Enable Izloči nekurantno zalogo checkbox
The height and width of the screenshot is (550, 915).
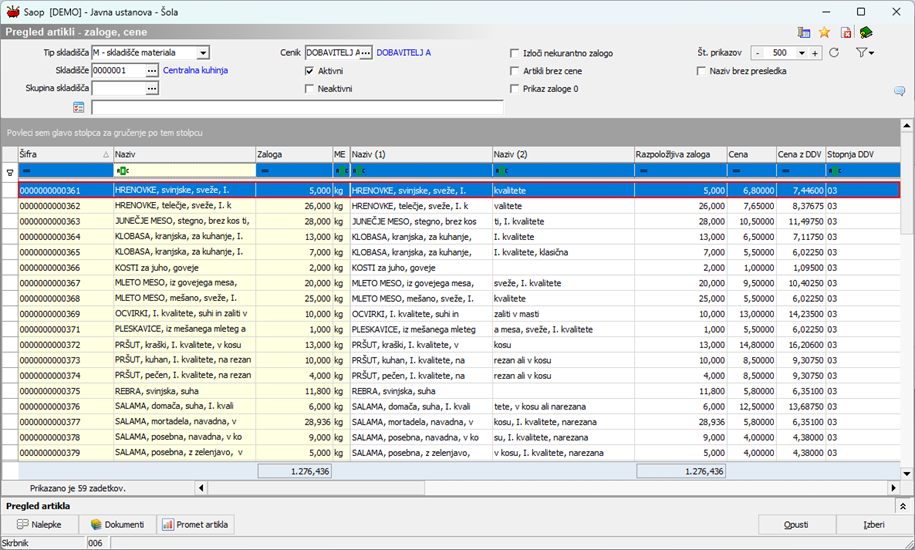click(x=514, y=53)
